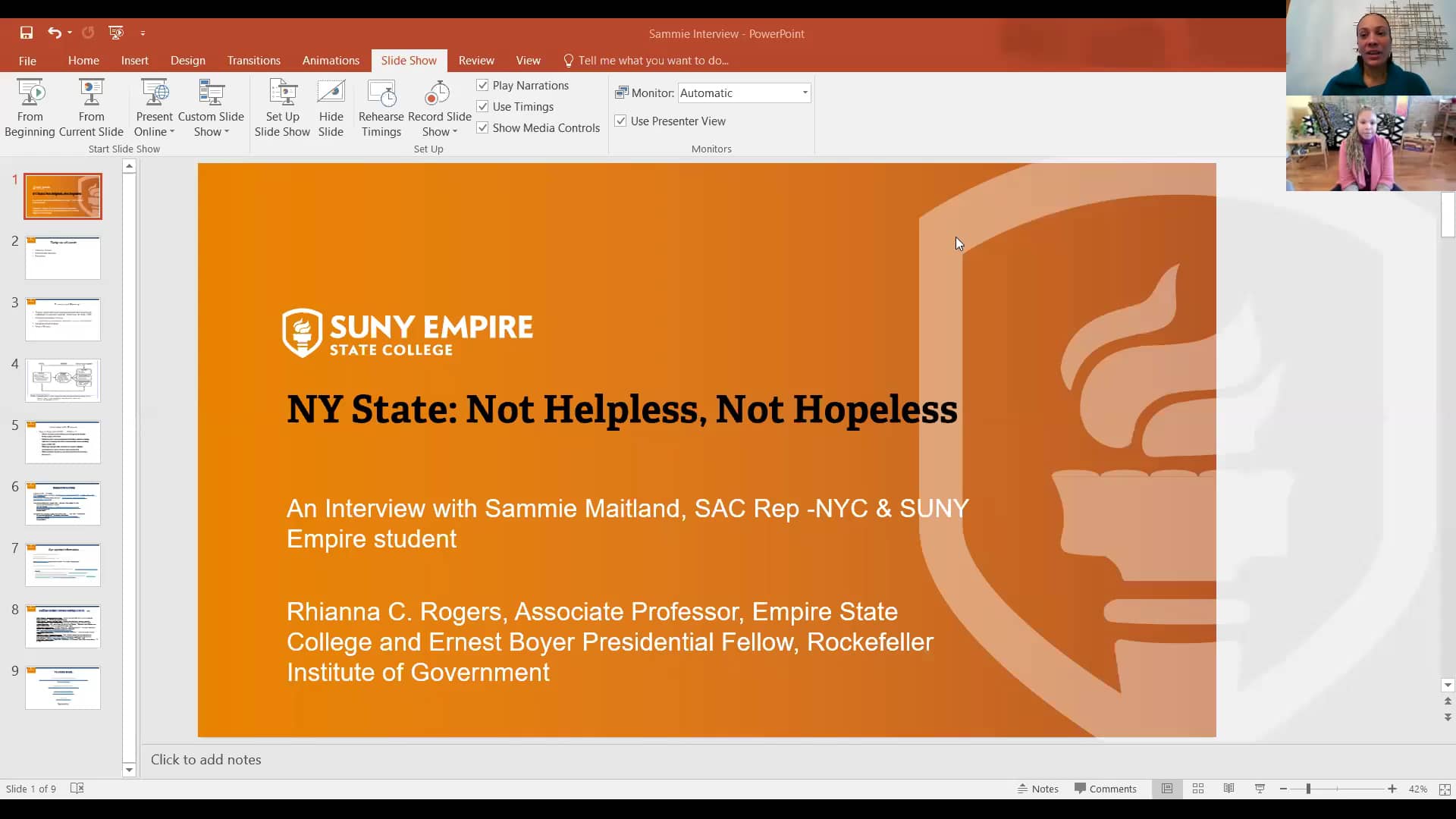The width and height of the screenshot is (1456, 819).
Task: Click the Redo icon in title bar
Action: point(88,33)
